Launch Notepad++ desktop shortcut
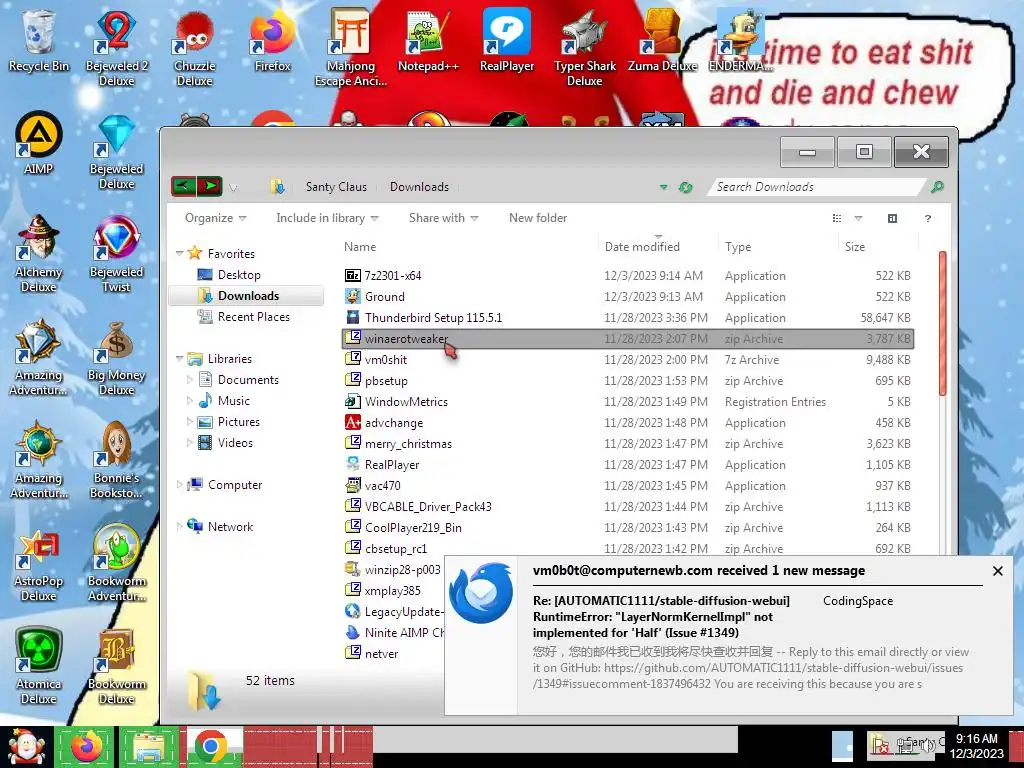The width and height of the screenshot is (1024, 768). (428, 40)
